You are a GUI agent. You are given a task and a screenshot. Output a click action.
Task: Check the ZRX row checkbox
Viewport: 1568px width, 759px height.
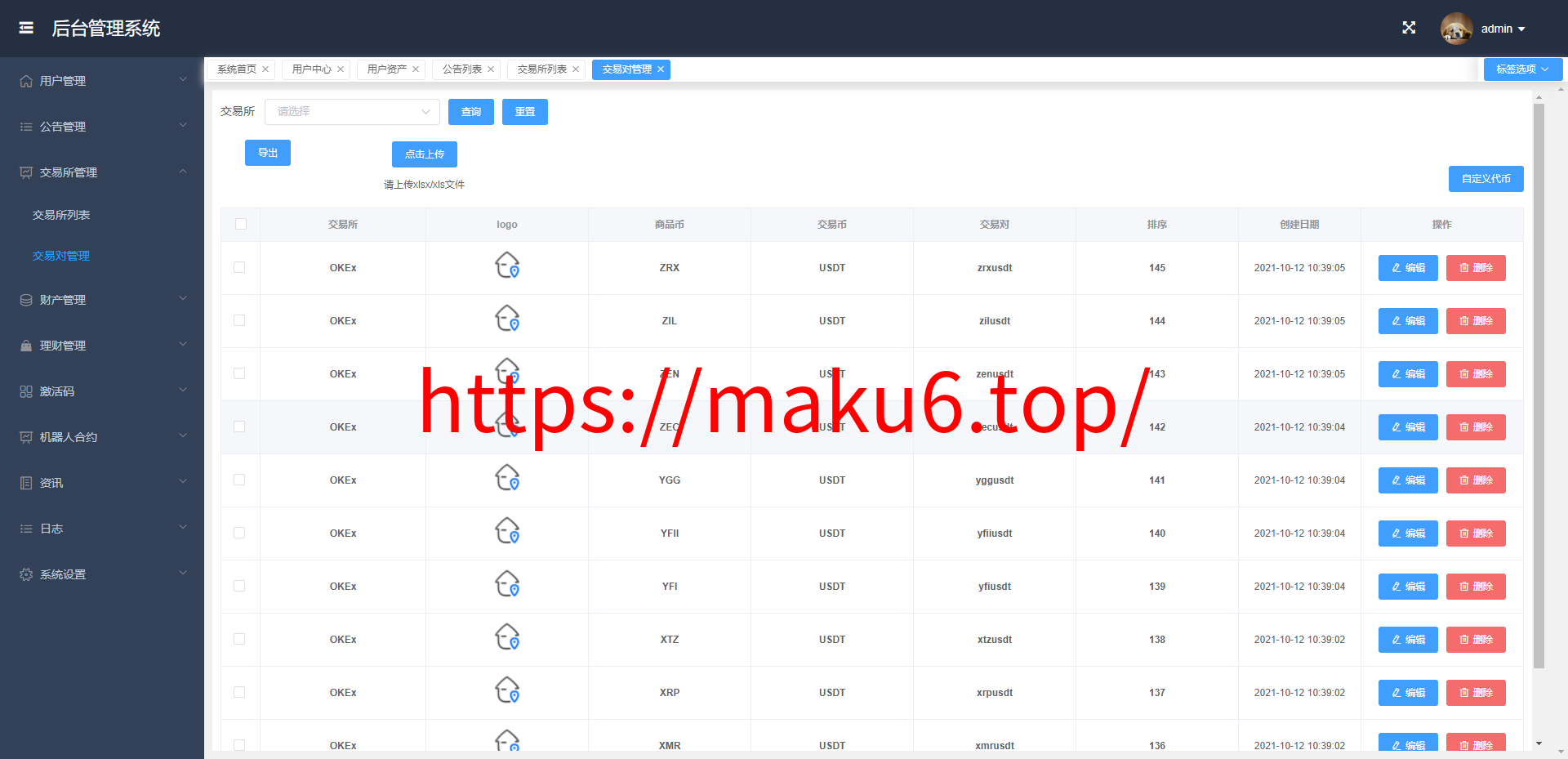pyautogui.click(x=239, y=267)
